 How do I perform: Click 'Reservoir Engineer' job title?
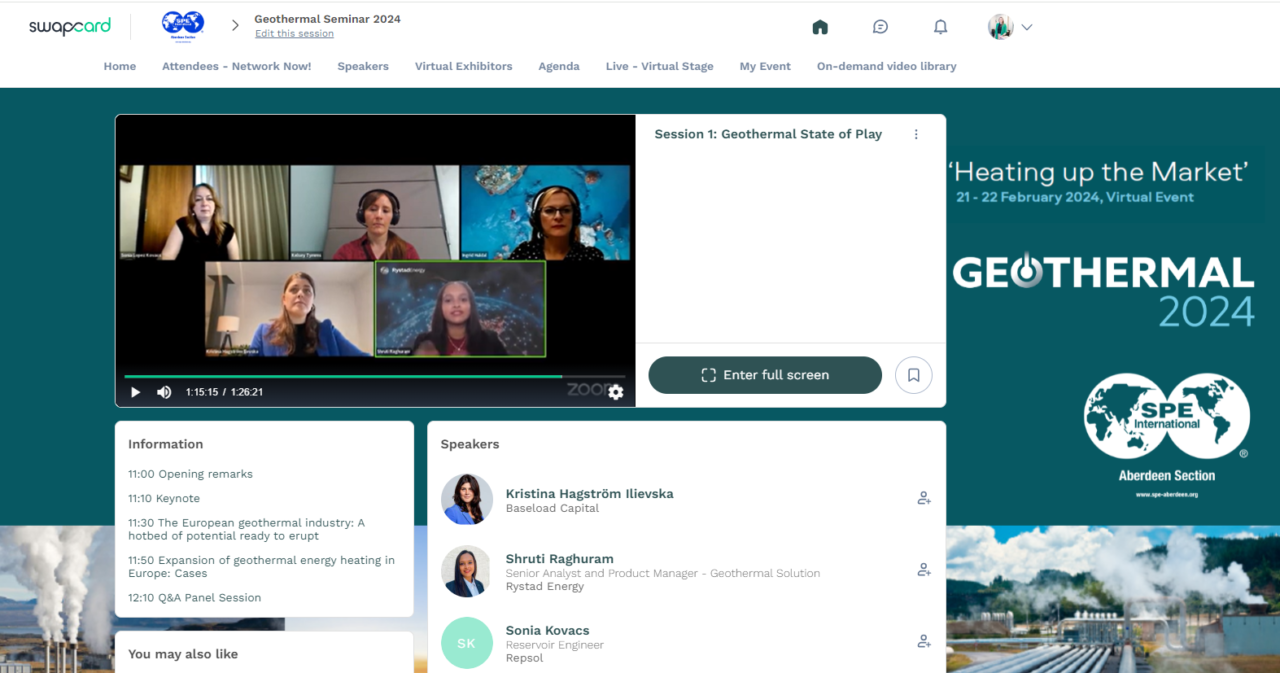click(555, 645)
